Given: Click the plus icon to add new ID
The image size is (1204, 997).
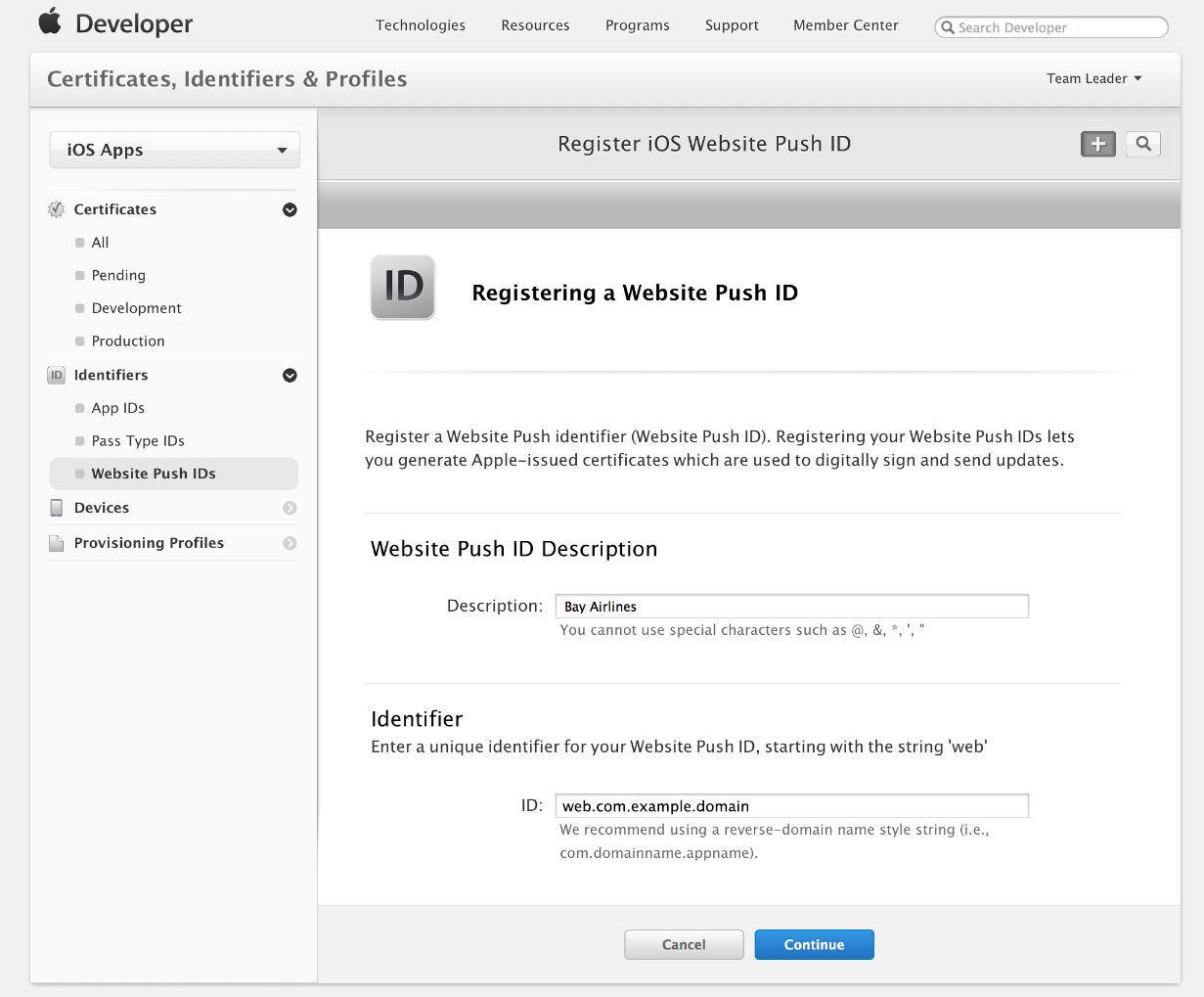Looking at the screenshot, I should tap(1097, 144).
